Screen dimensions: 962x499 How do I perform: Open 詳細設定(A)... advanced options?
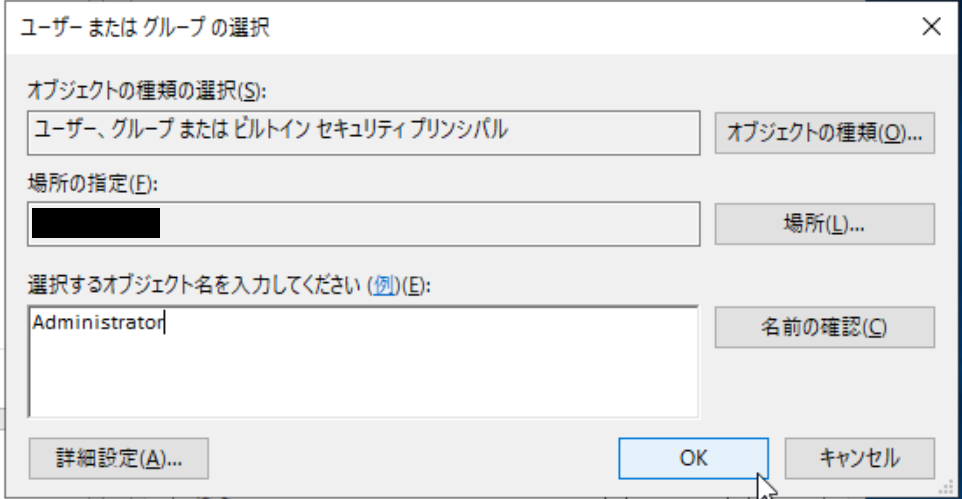click(x=119, y=458)
